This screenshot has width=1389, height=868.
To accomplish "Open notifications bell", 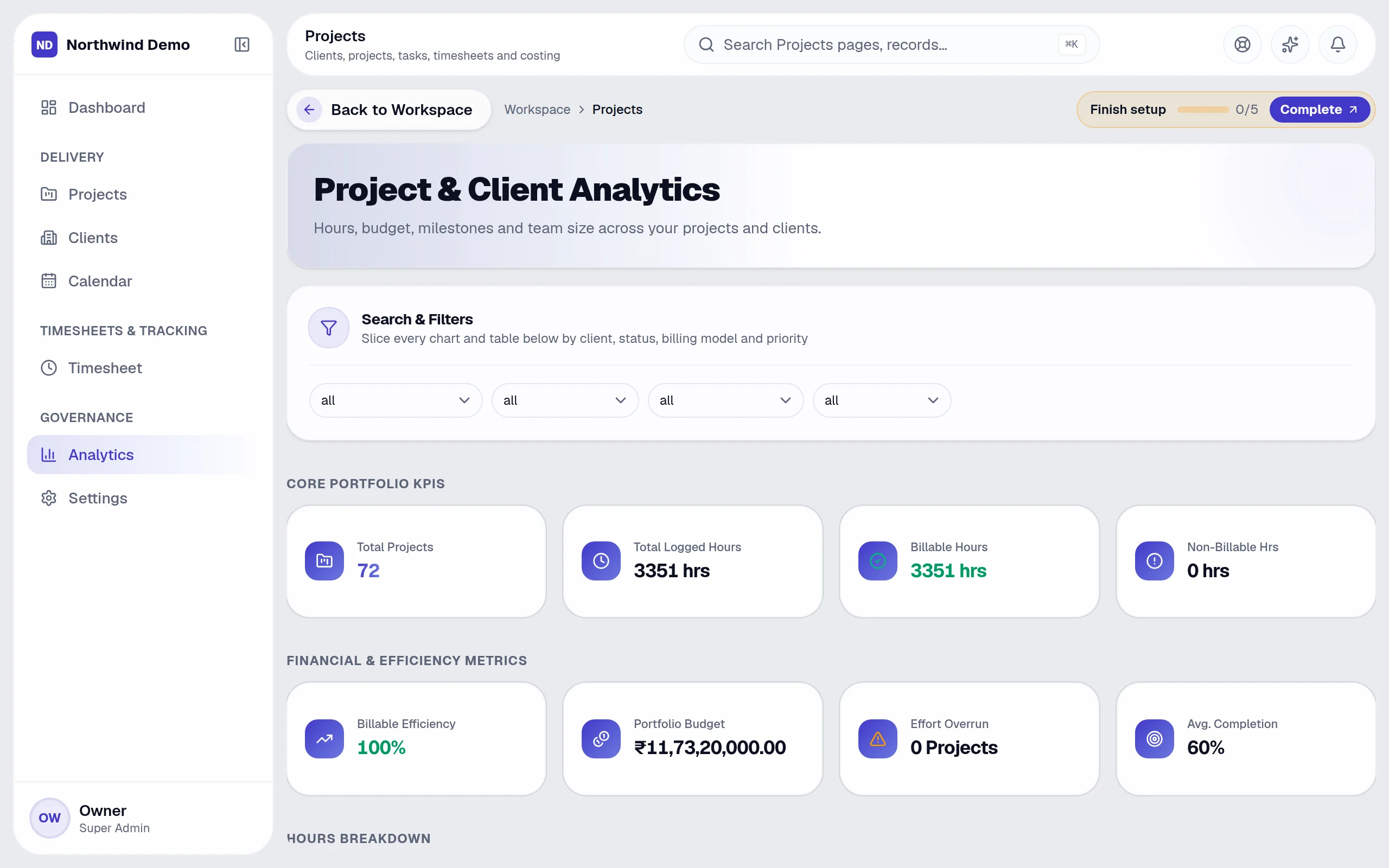I will (1337, 44).
